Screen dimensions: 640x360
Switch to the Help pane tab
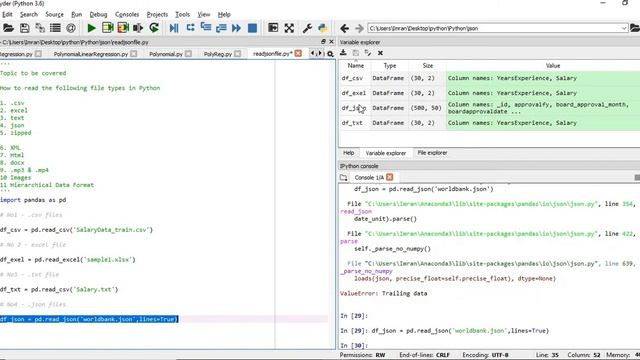point(348,153)
